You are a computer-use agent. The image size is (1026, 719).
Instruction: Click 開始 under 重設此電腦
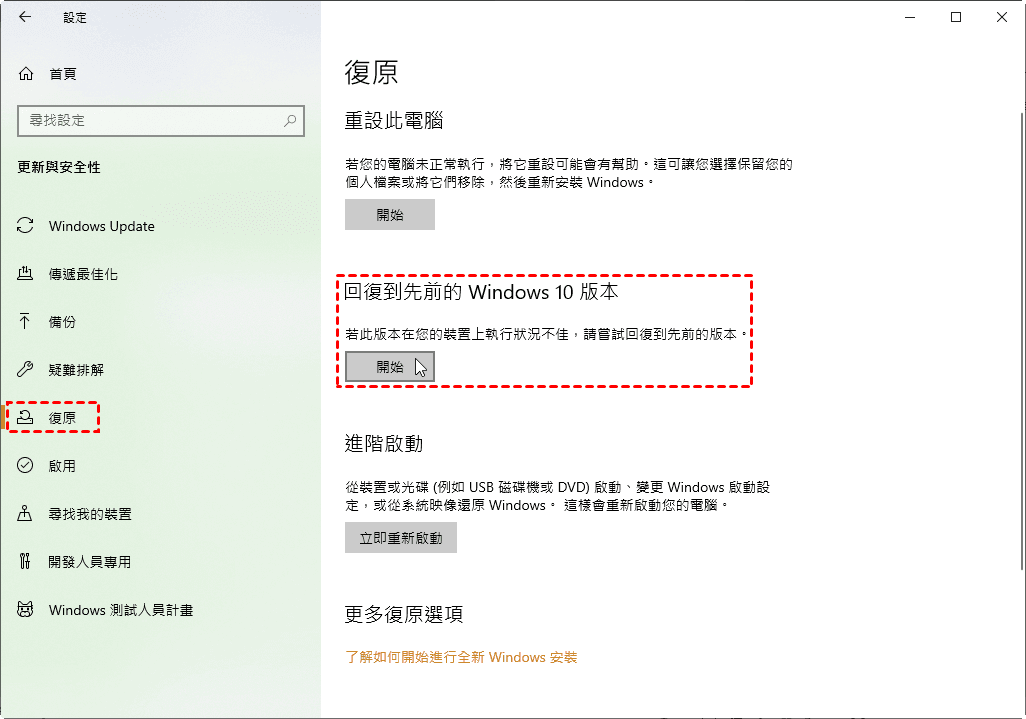point(390,215)
